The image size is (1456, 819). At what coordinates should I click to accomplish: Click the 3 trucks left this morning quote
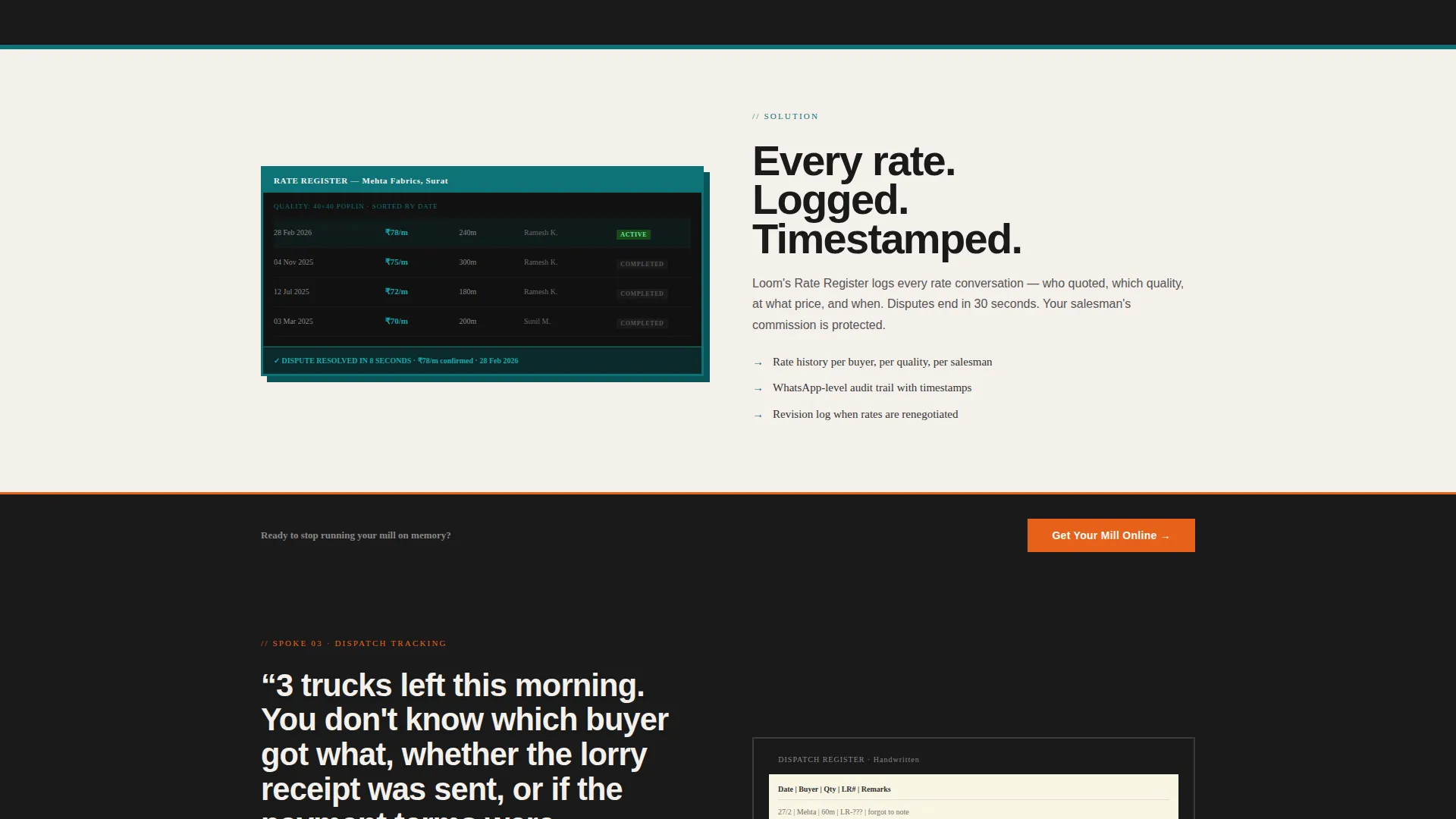[x=465, y=743]
